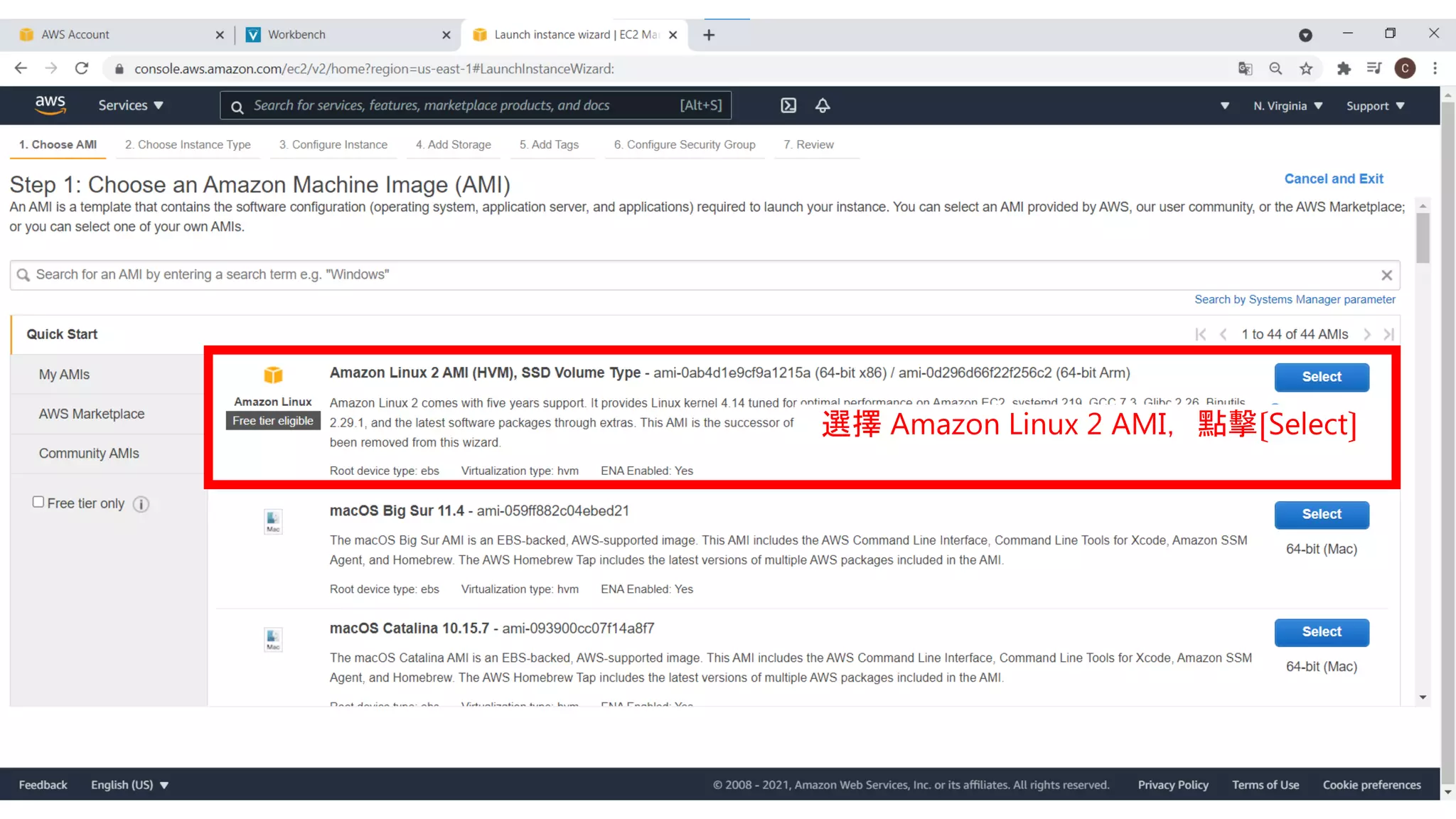
Task: Open English (US) language selector
Action: tap(129, 785)
